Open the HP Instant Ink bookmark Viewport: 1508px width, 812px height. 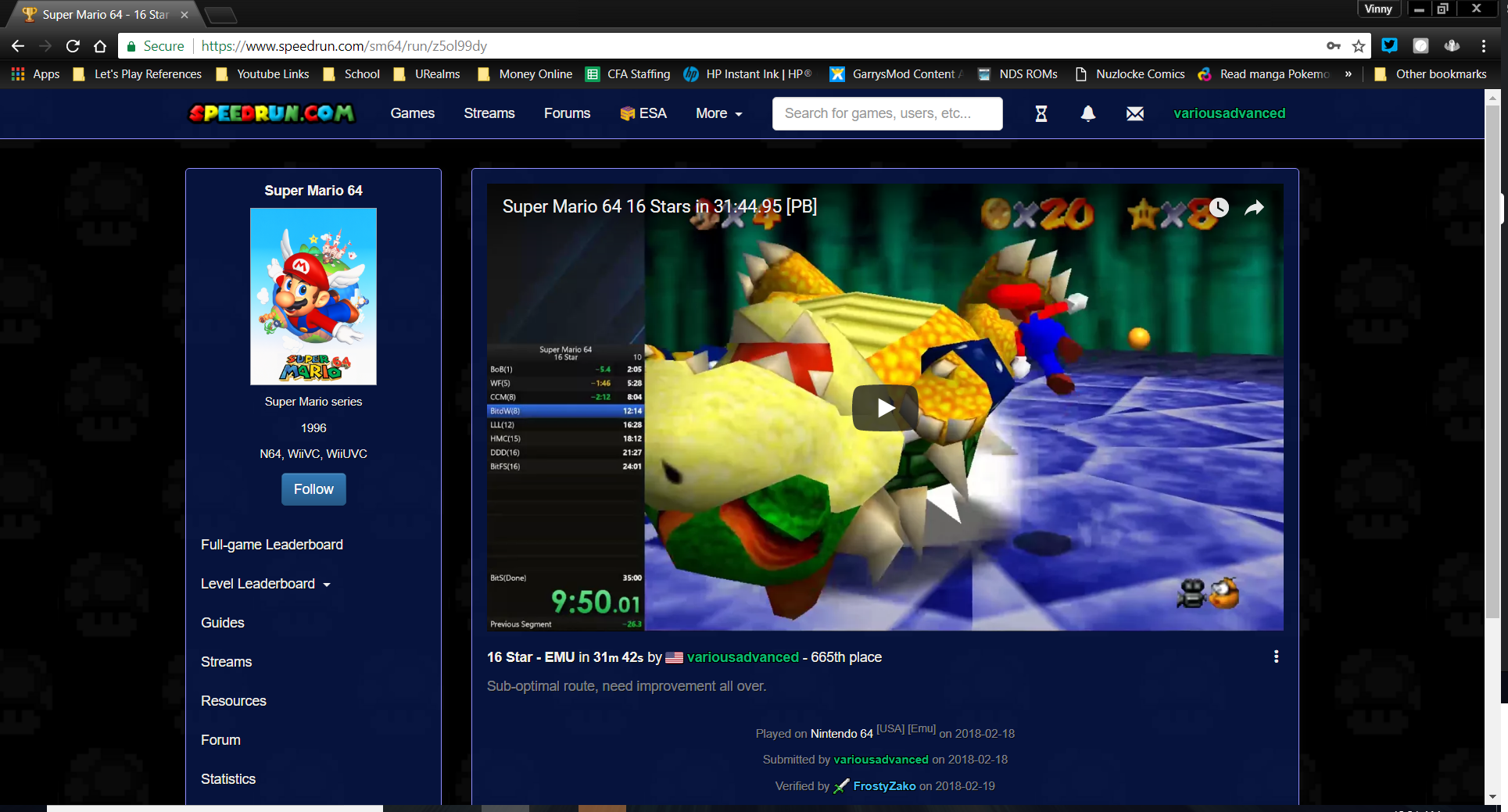pos(747,74)
